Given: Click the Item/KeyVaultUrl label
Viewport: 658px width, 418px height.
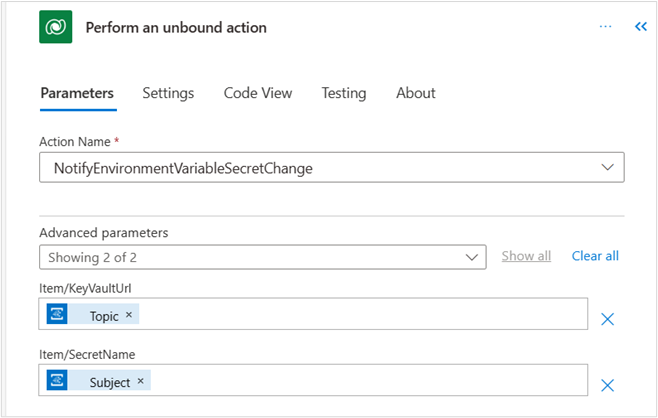Looking at the screenshot, I should pos(85,289).
